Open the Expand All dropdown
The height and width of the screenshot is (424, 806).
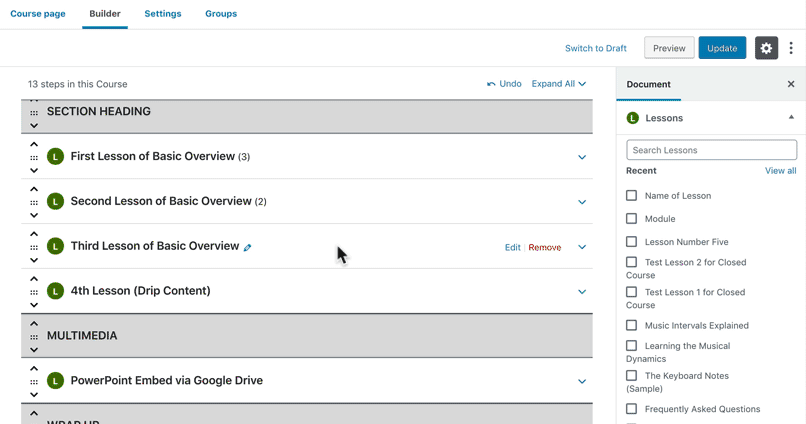559,84
